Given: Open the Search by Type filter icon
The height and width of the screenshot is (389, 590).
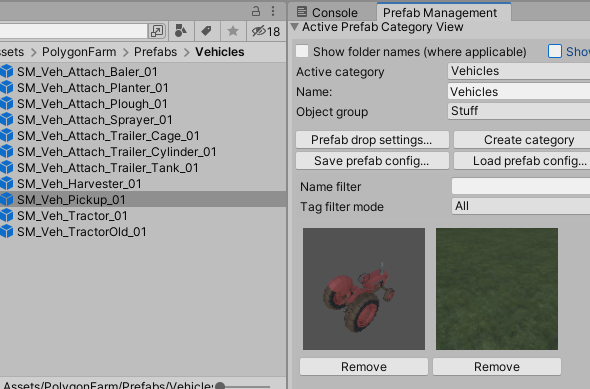Looking at the screenshot, I should coord(181,31).
